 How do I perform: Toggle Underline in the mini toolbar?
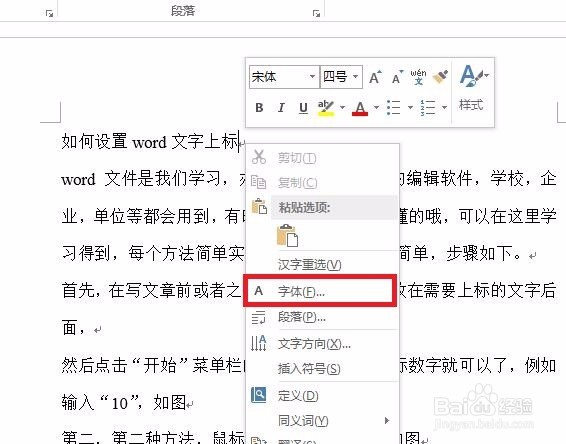click(x=304, y=108)
